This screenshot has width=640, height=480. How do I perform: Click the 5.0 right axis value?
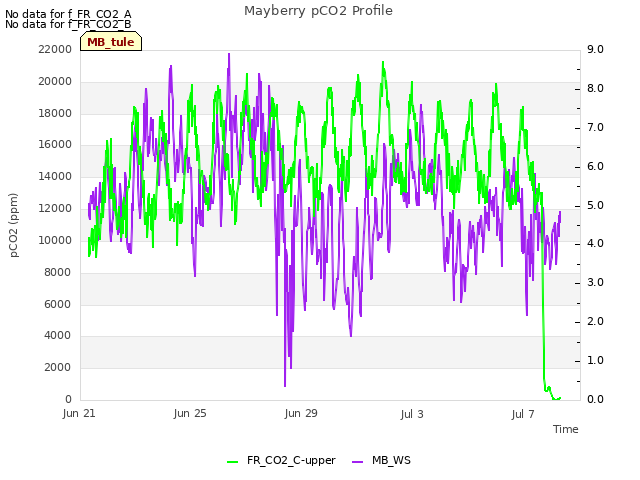click(595, 205)
